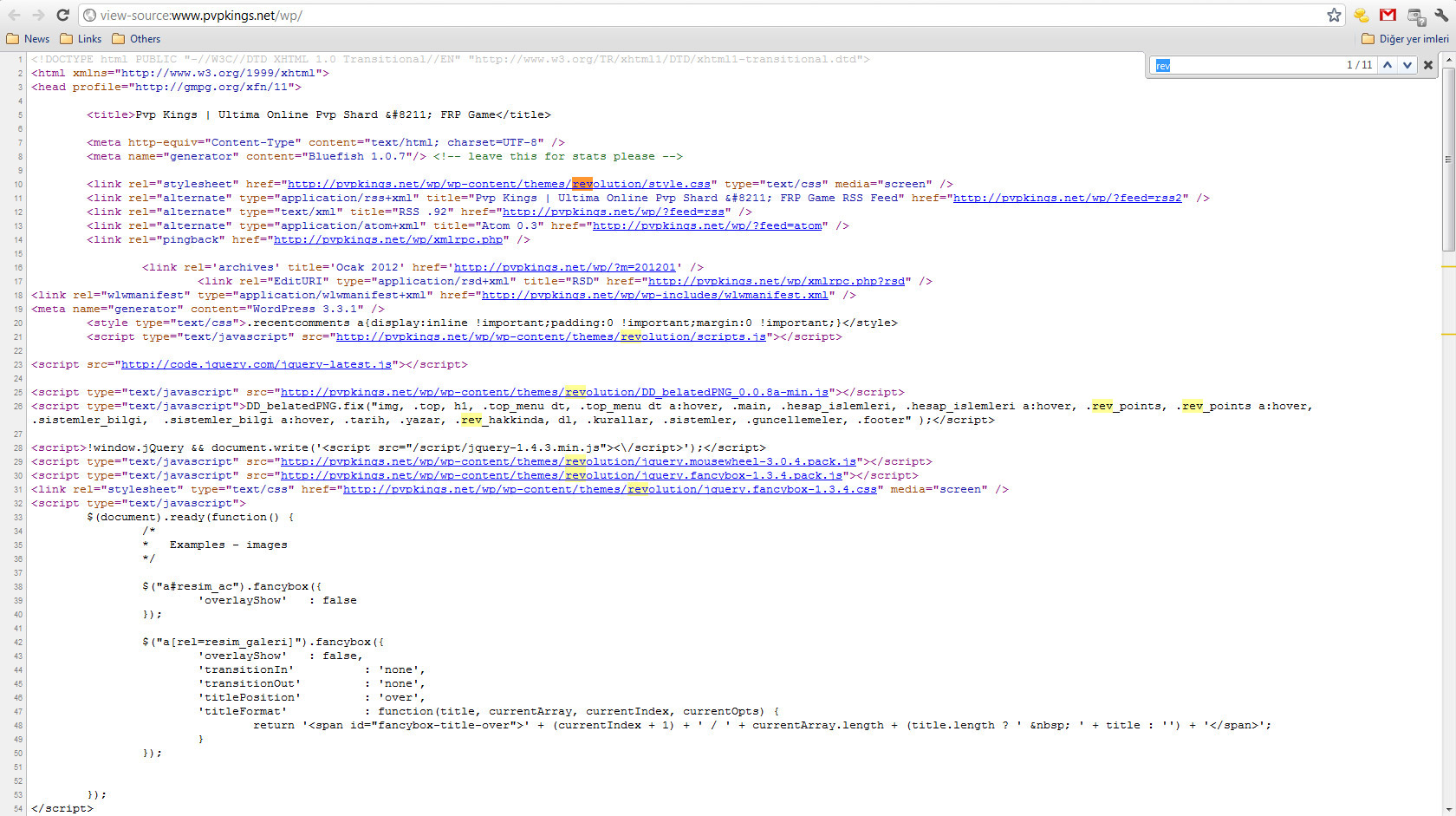Screen dimensions: 1456x816
Task: Click the vertical scrollbar thumb
Action: click(x=1449, y=160)
